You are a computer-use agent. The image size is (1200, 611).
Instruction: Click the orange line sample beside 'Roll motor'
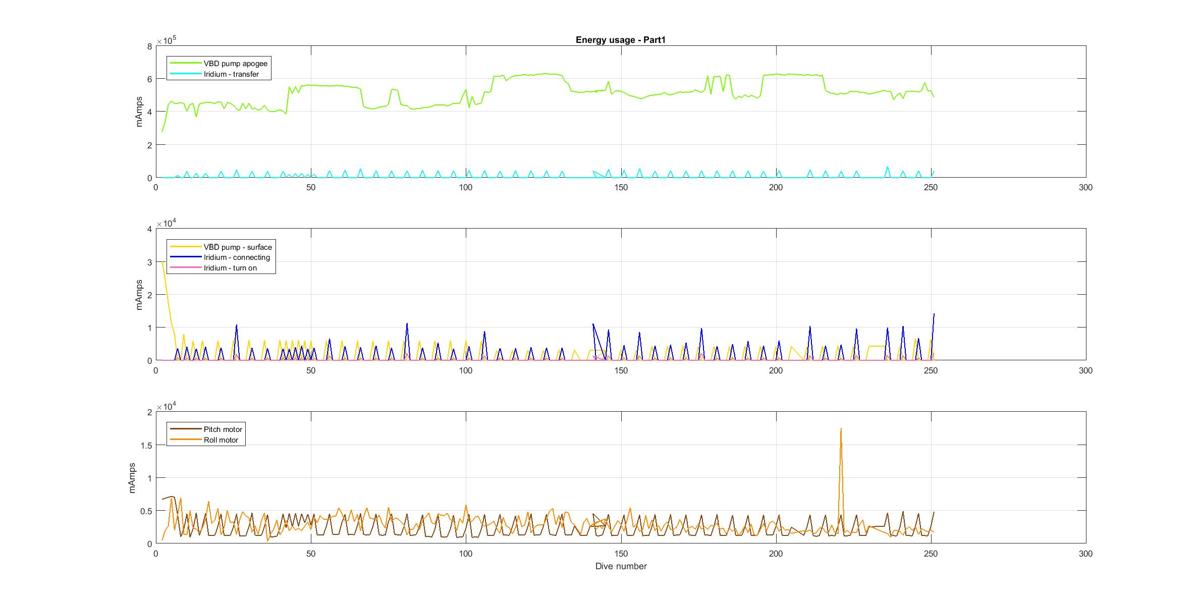click(186, 439)
